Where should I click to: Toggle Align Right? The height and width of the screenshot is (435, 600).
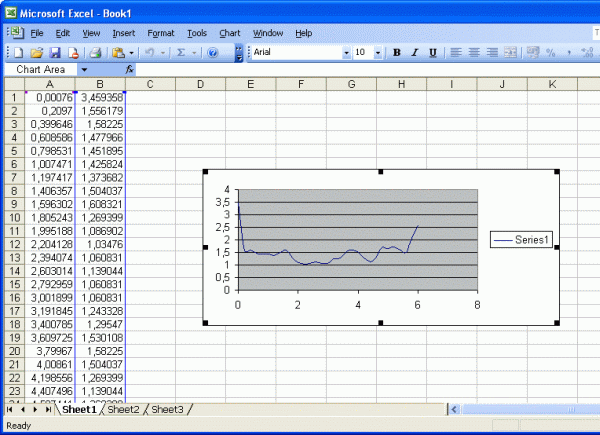[x=492, y=52]
